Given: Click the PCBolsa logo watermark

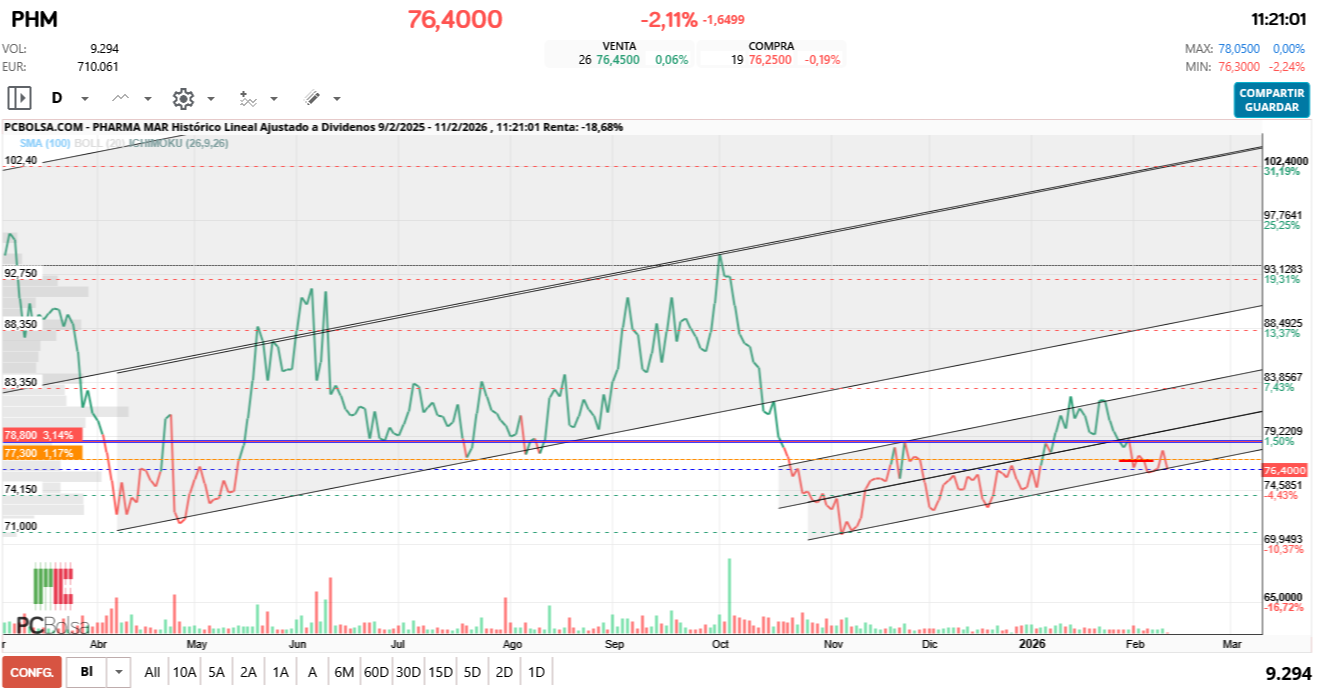Looking at the screenshot, I should pos(53,602).
